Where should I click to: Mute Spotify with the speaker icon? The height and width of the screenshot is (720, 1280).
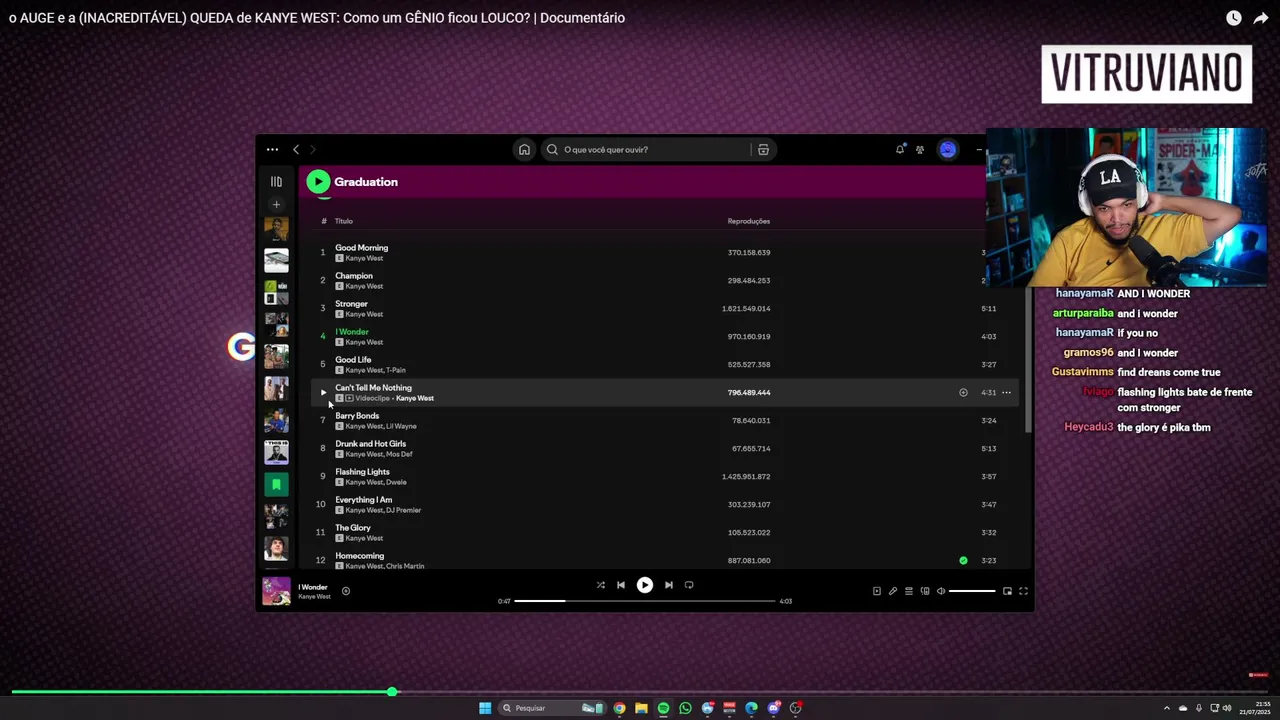point(941,591)
